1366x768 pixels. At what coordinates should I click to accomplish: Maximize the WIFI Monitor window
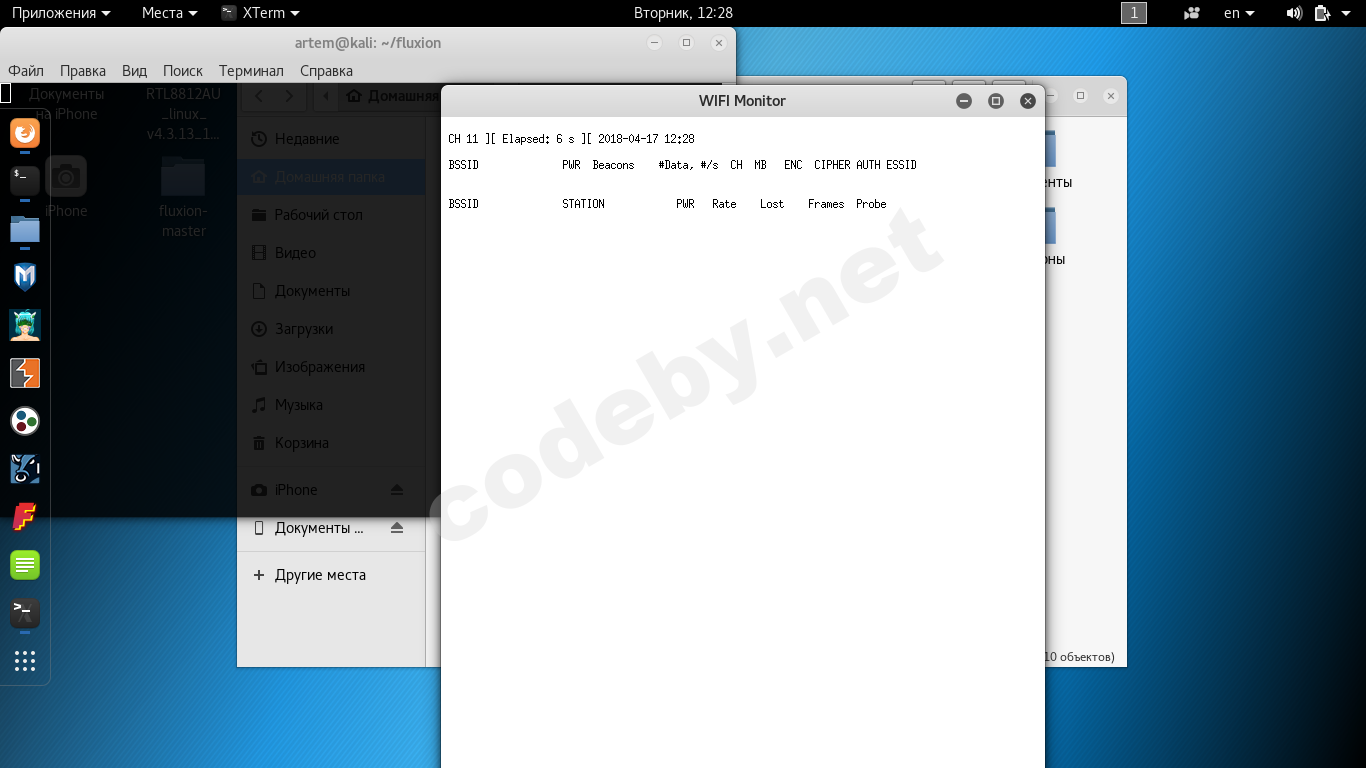(996, 101)
